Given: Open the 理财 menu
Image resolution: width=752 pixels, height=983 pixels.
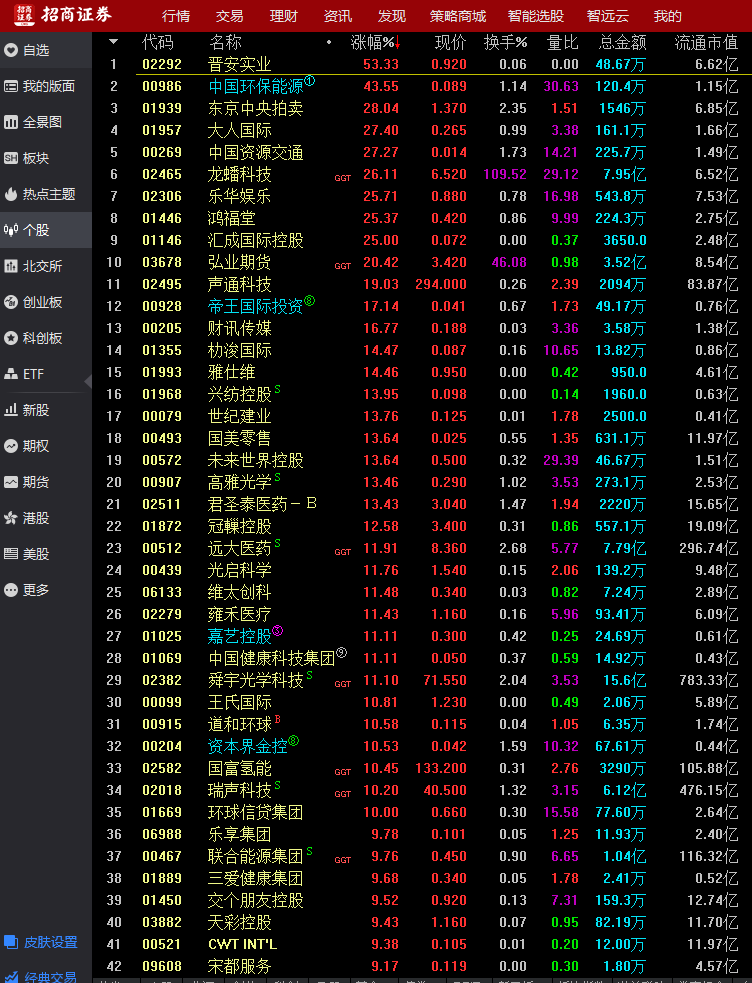Looking at the screenshot, I should pos(283,16).
